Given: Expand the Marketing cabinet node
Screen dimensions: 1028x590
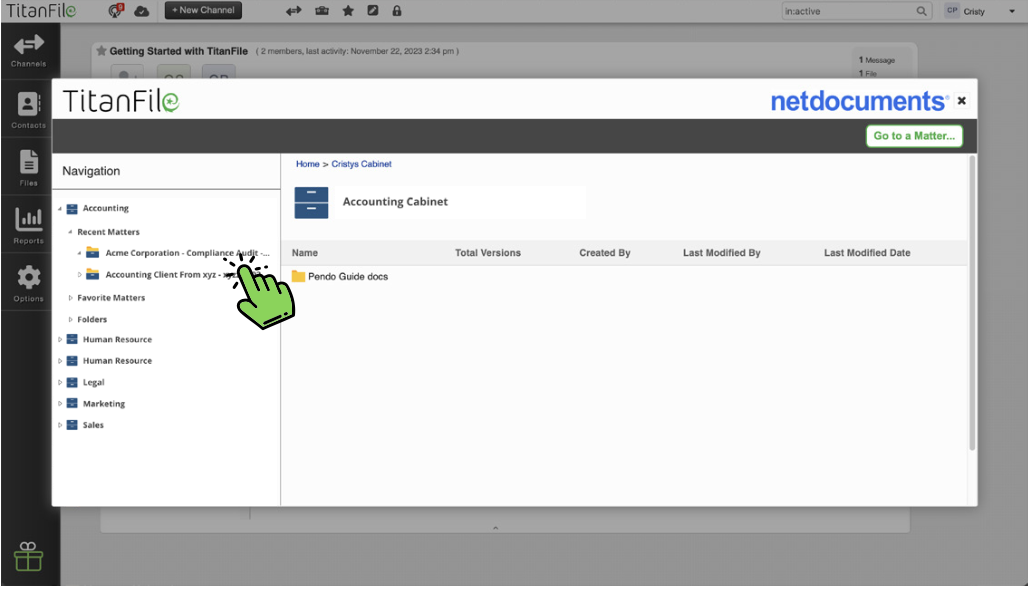Looking at the screenshot, I should click(x=60, y=403).
